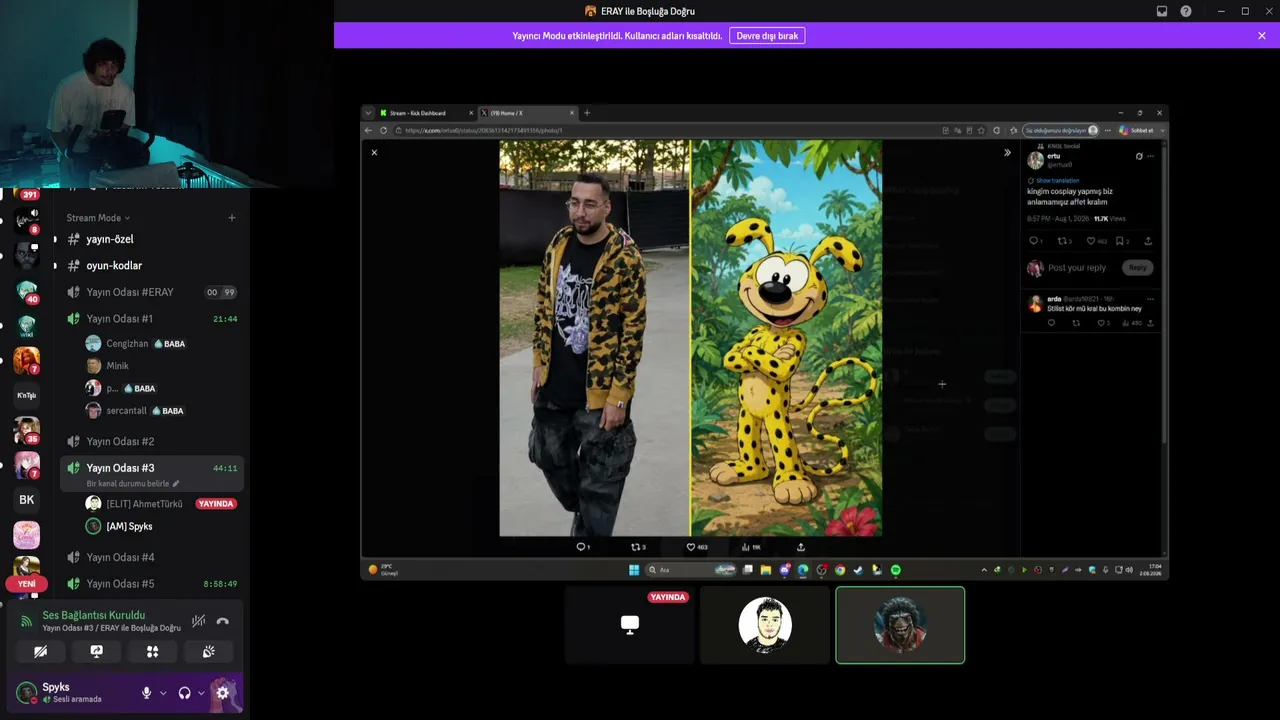
Task: Toggle noise suppression icon in voice panel
Action: click(x=199, y=621)
